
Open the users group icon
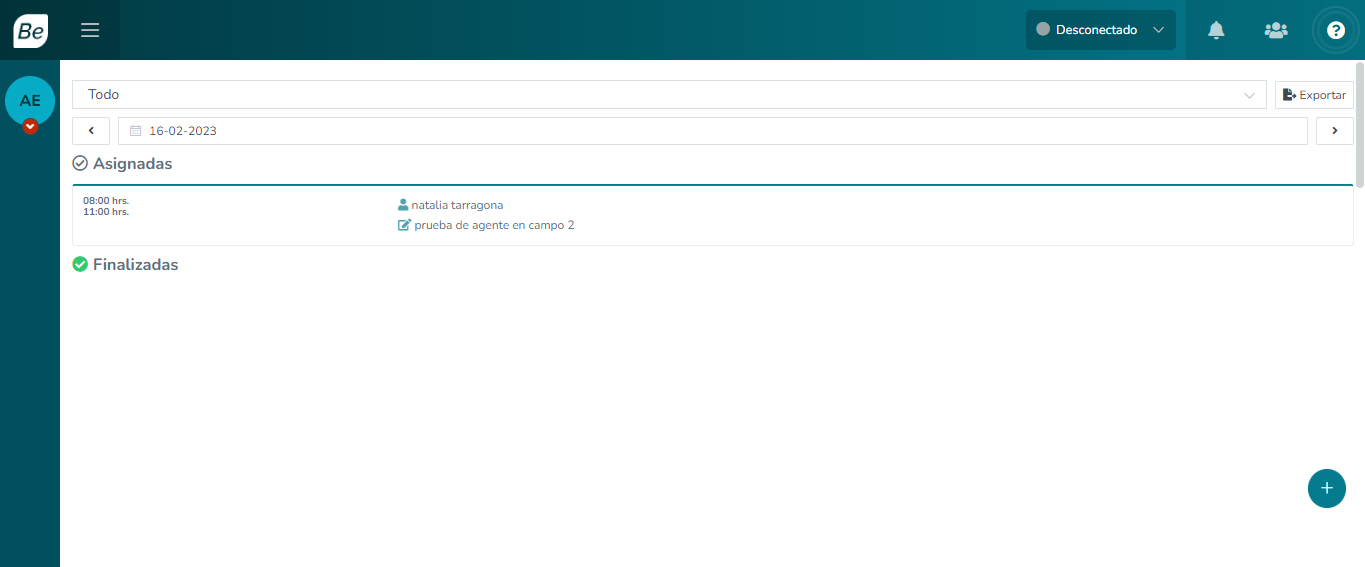1276,30
